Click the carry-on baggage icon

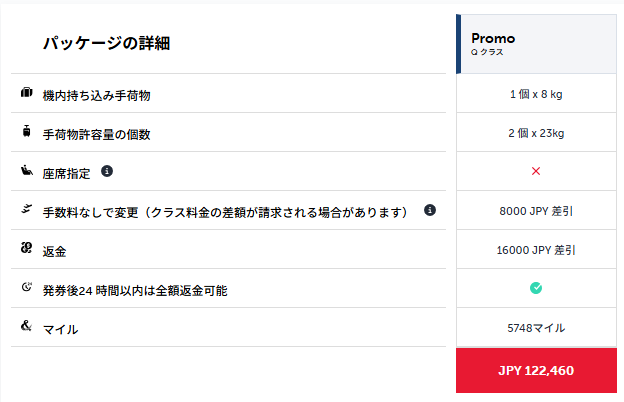pos(27,92)
